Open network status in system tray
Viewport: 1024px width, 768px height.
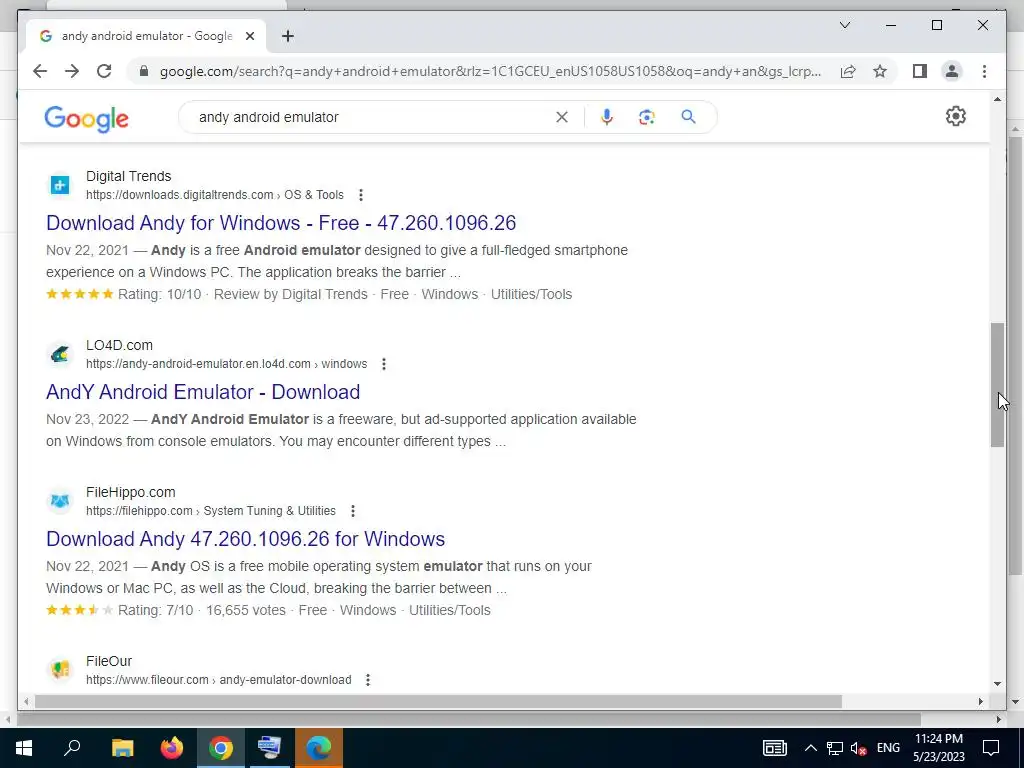click(835, 748)
